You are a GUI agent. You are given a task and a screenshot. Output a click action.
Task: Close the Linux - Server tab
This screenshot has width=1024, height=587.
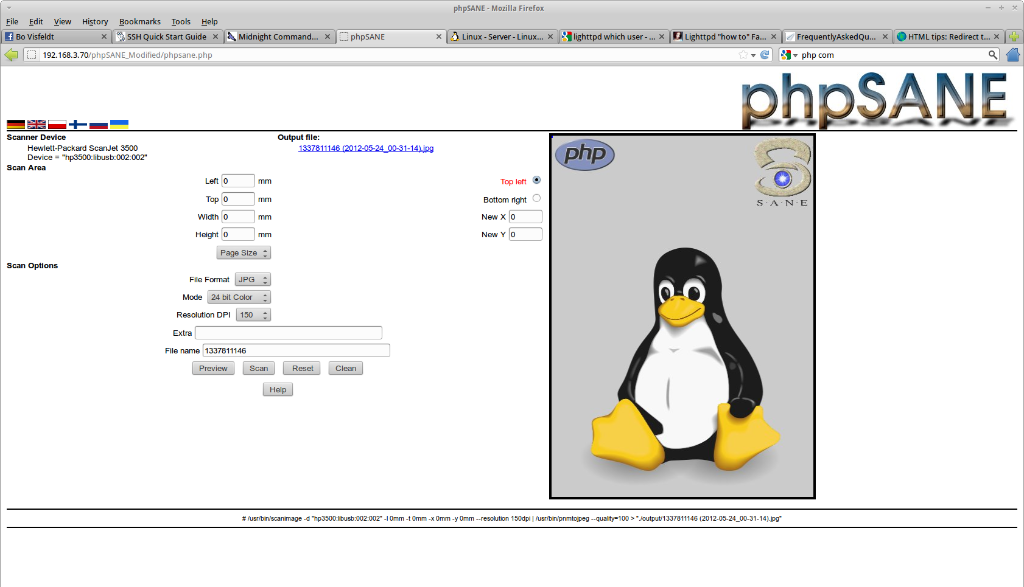pyautogui.click(x=551, y=37)
